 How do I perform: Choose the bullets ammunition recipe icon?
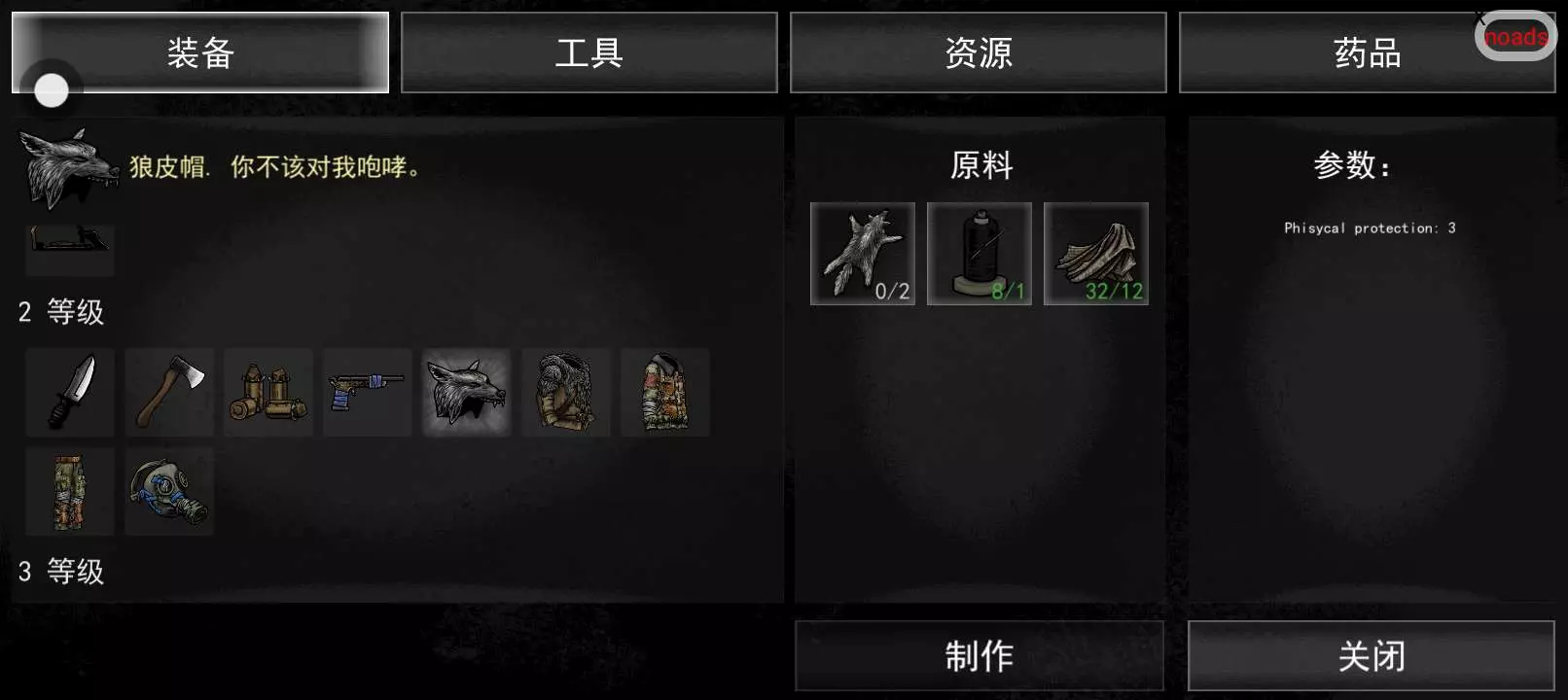268,393
